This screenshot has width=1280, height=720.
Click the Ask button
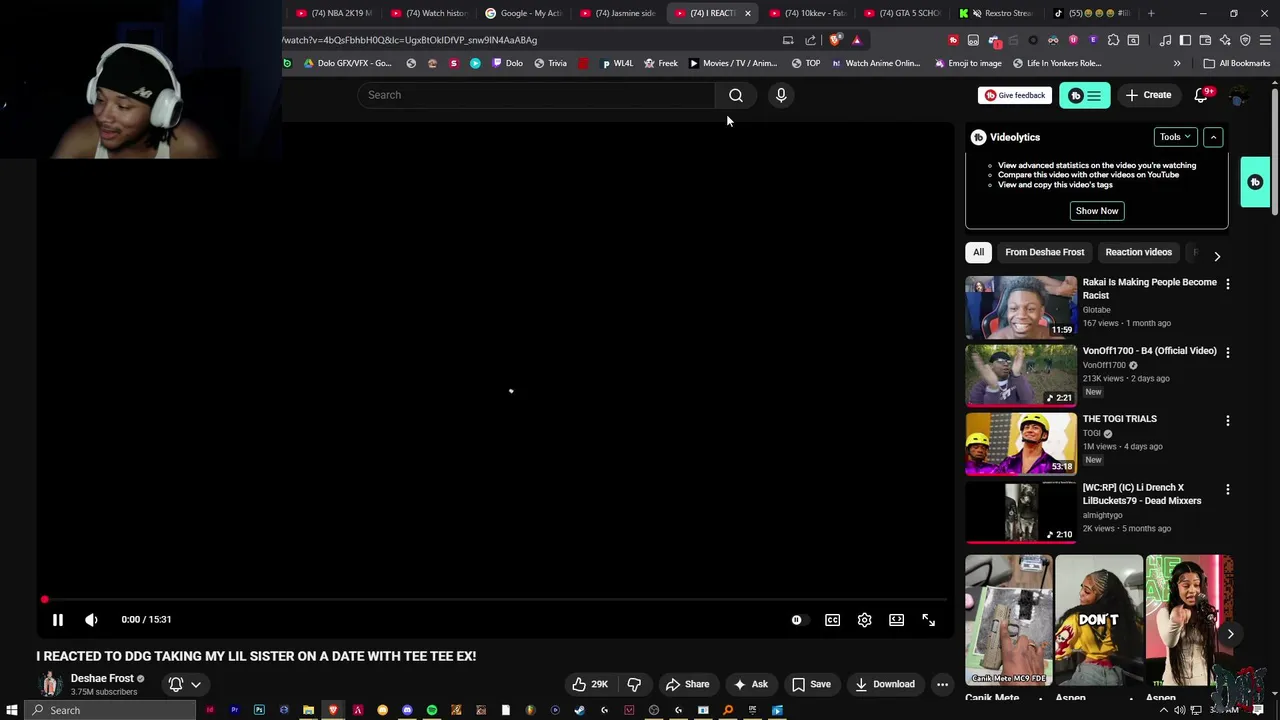pyautogui.click(x=750, y=685)
